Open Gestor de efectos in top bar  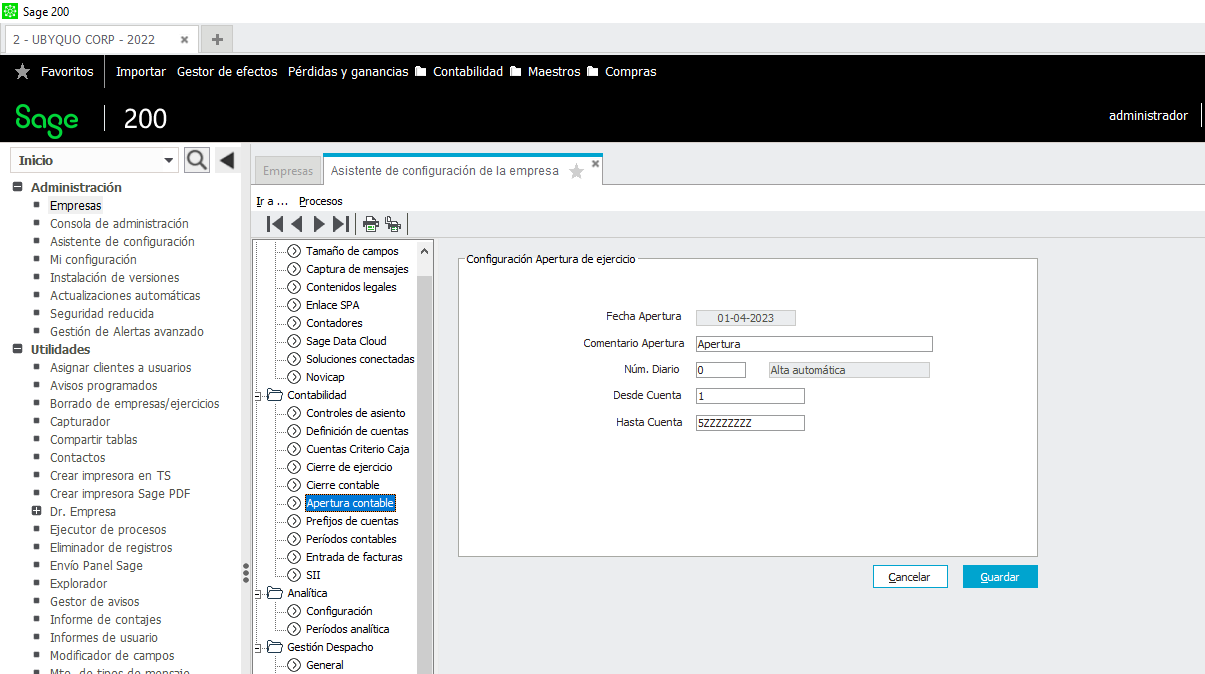point(227,72)
